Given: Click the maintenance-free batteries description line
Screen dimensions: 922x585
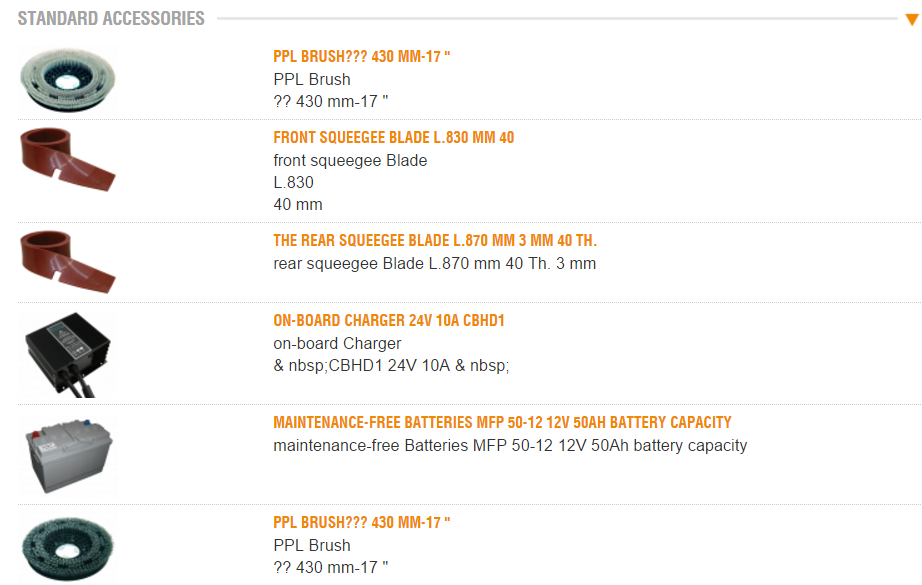Looking at the screenshot, I should click(x=510, y=446).
